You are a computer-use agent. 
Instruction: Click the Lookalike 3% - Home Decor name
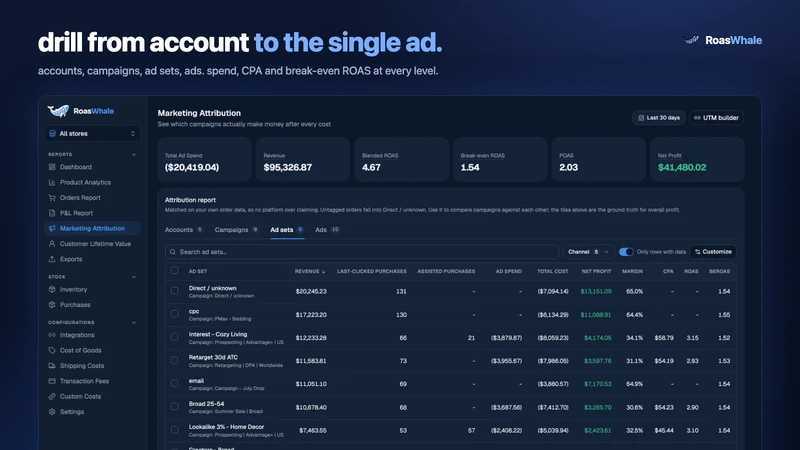pyautogui.click(x=227, y=427)
